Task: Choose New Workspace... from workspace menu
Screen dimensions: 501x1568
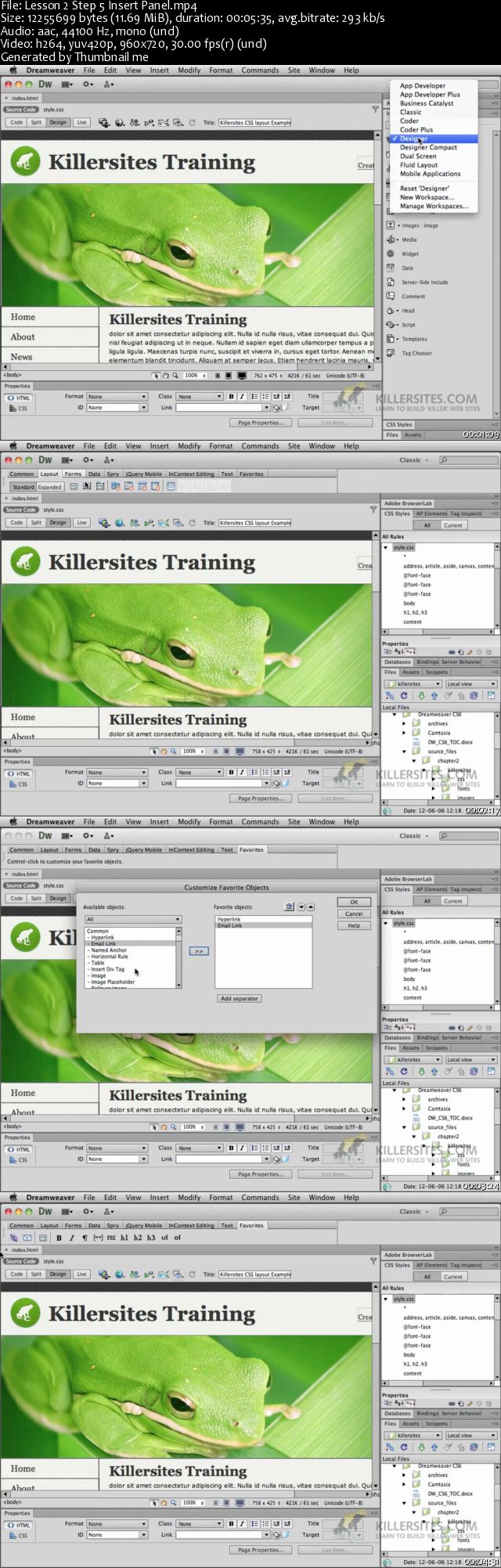Action: (426, 197)
